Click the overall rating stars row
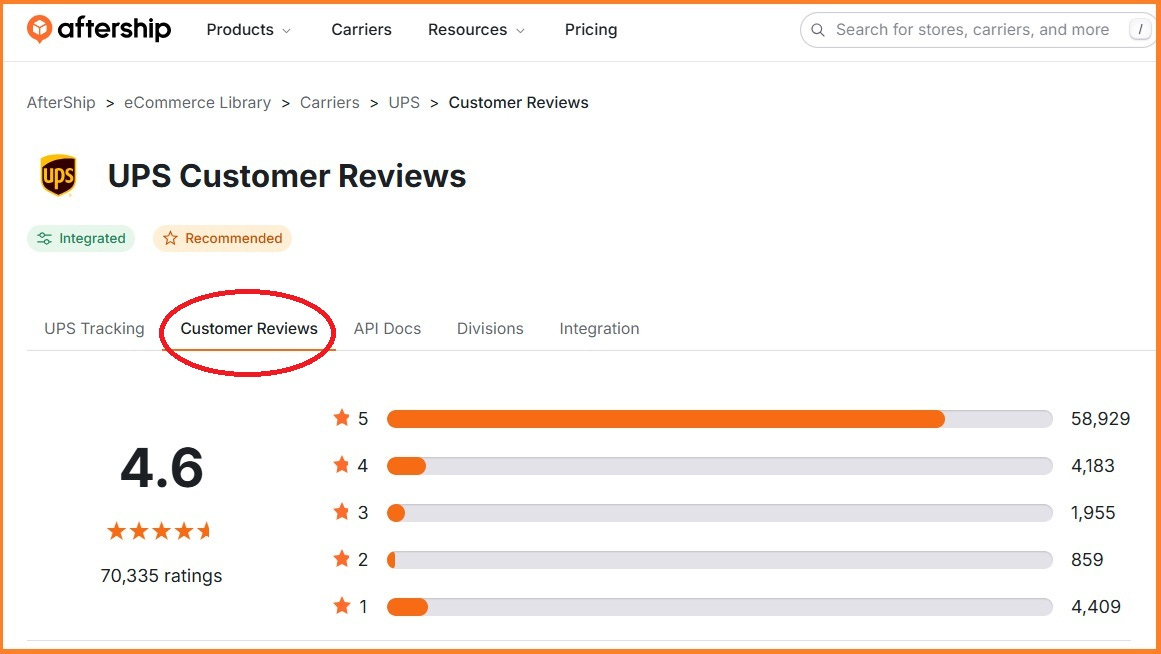 tap(158, 530)
